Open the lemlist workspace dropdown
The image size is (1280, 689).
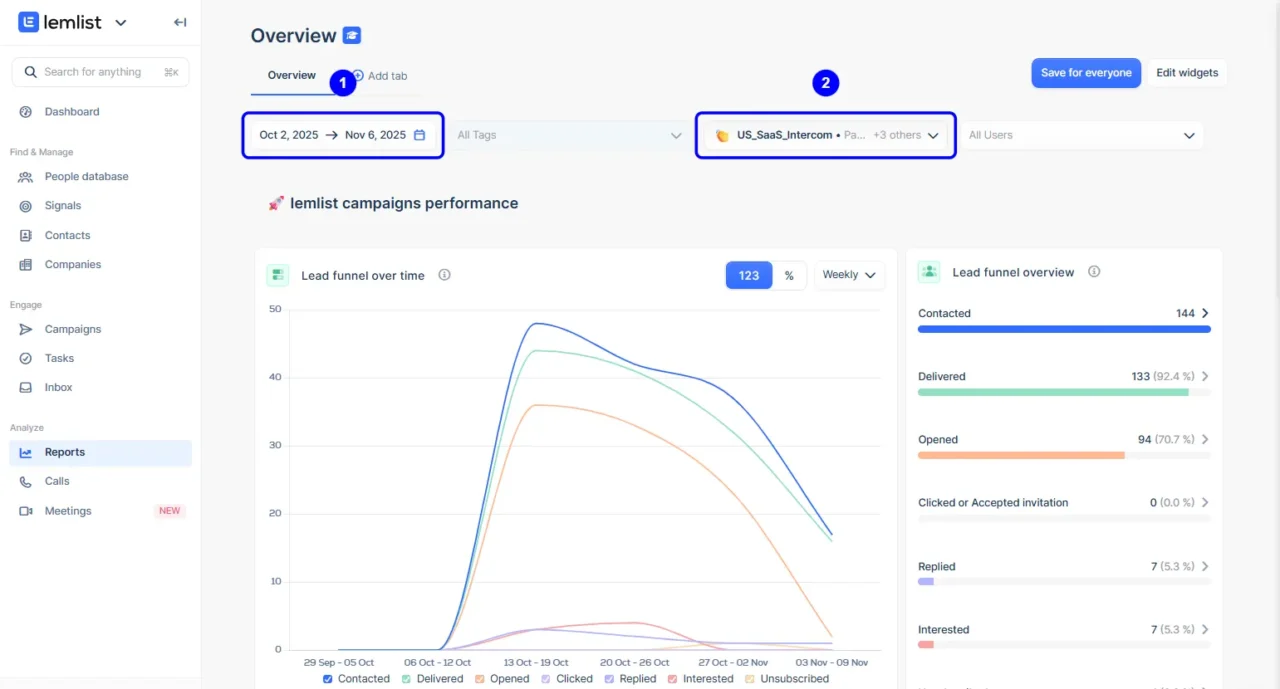point(121,22)
